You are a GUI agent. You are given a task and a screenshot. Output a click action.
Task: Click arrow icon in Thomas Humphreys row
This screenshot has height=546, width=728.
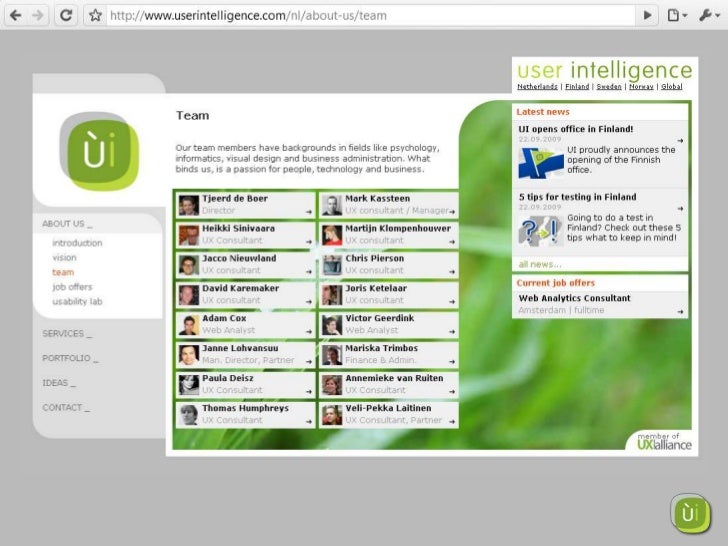(x=309, y=422)
